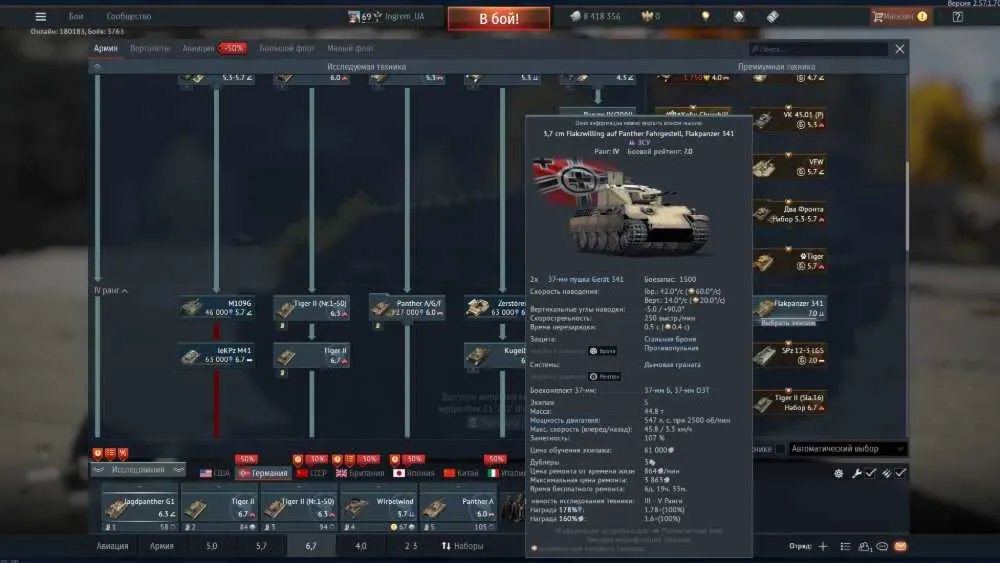Open the contacts and friends icon
The image size is (1000, 563).
(x=864, y=546)
